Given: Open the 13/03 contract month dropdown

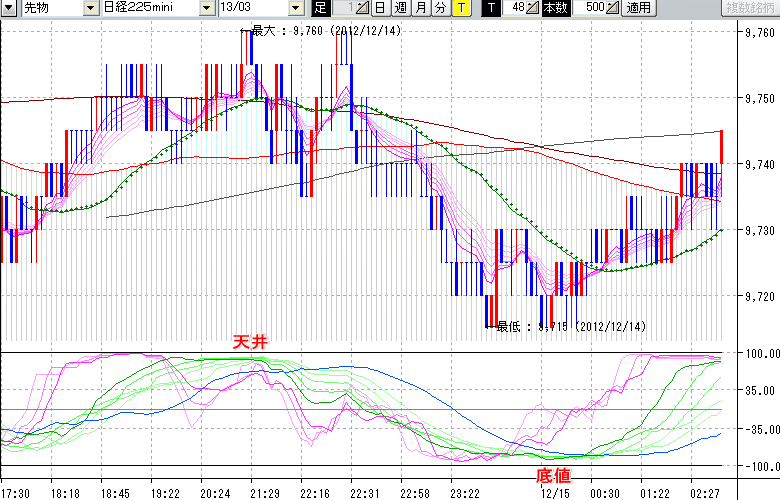Looking at the screenshot, I should 296,8.
